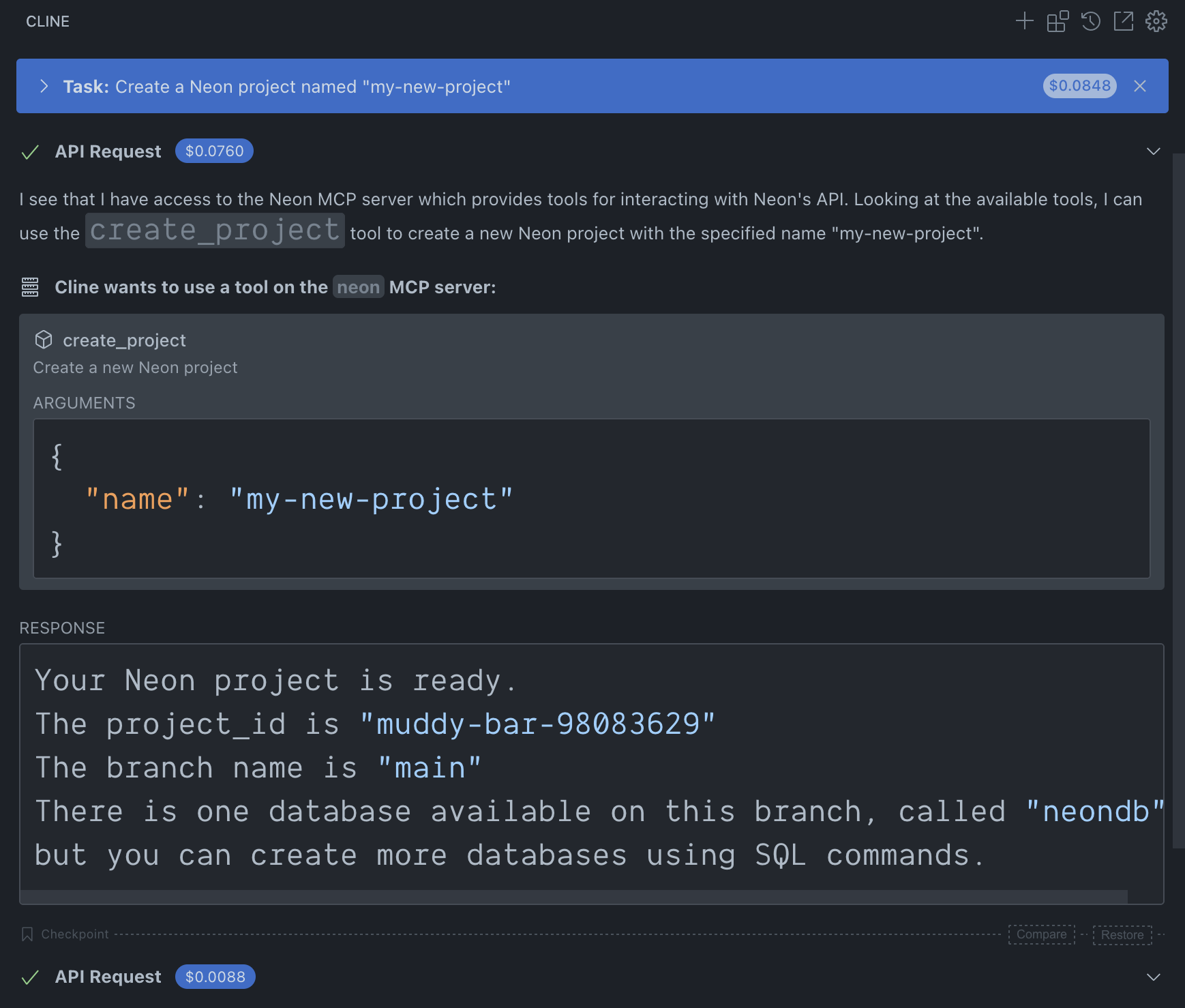
Task: Open the MCP Servers panel icon
Action: (x=1057, y=21)
